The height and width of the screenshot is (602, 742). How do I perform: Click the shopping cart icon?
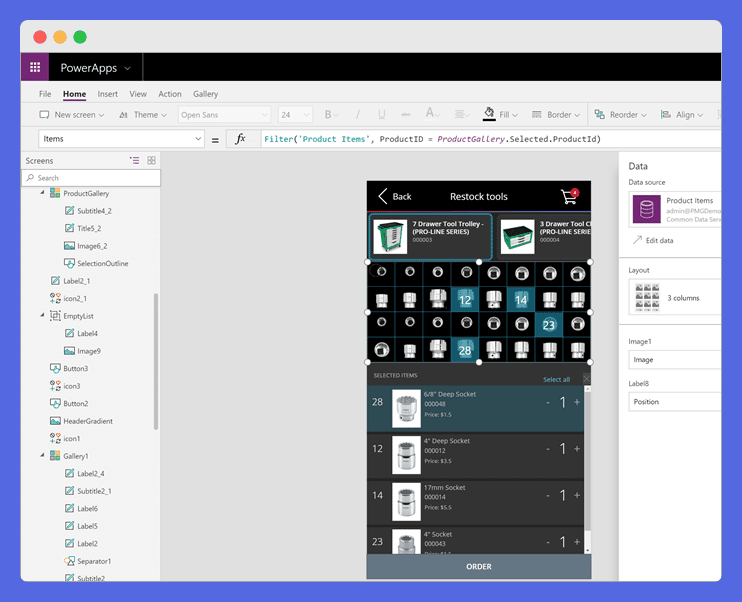570,196
